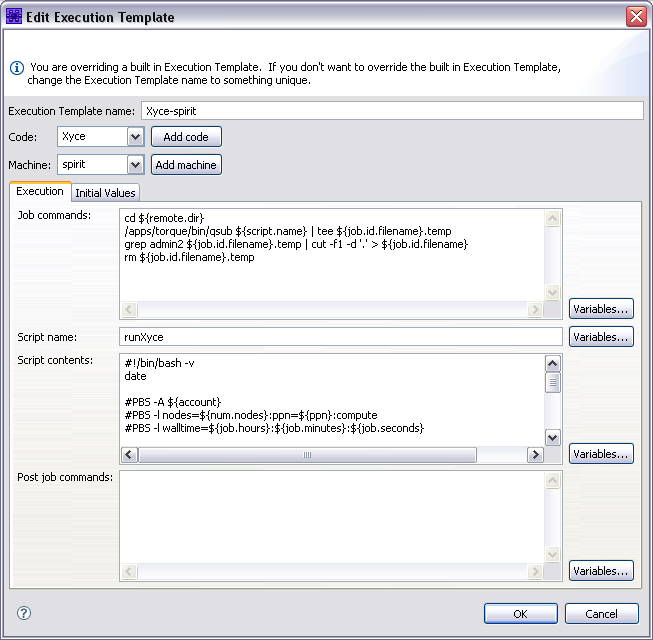Click the OK button
The height and width of the screenshot is (640, 653).
(x=521, y=614)
